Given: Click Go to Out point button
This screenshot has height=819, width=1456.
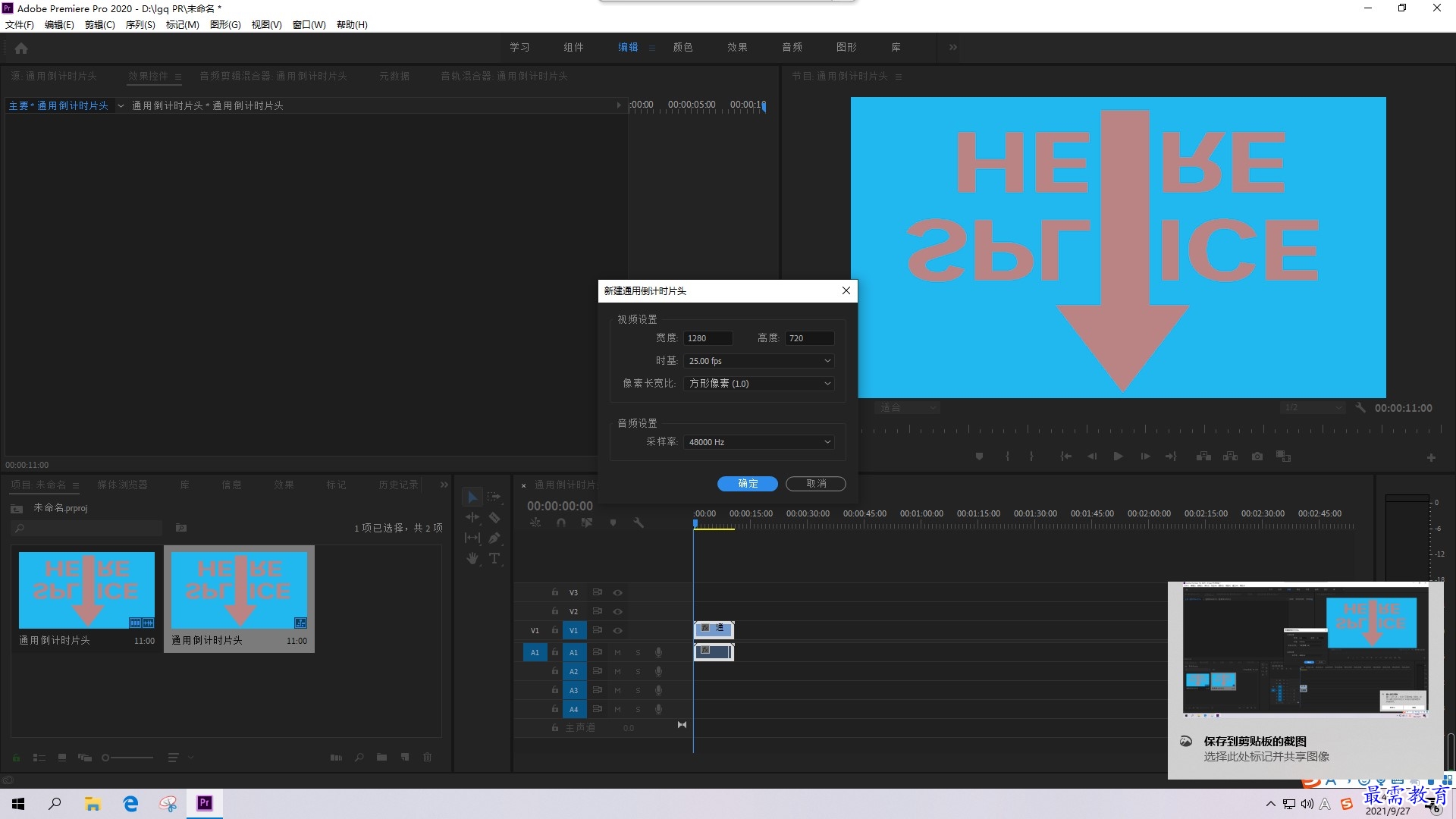Looking at the screenshot, I should pyautogui.click(x=1171, y=457).
